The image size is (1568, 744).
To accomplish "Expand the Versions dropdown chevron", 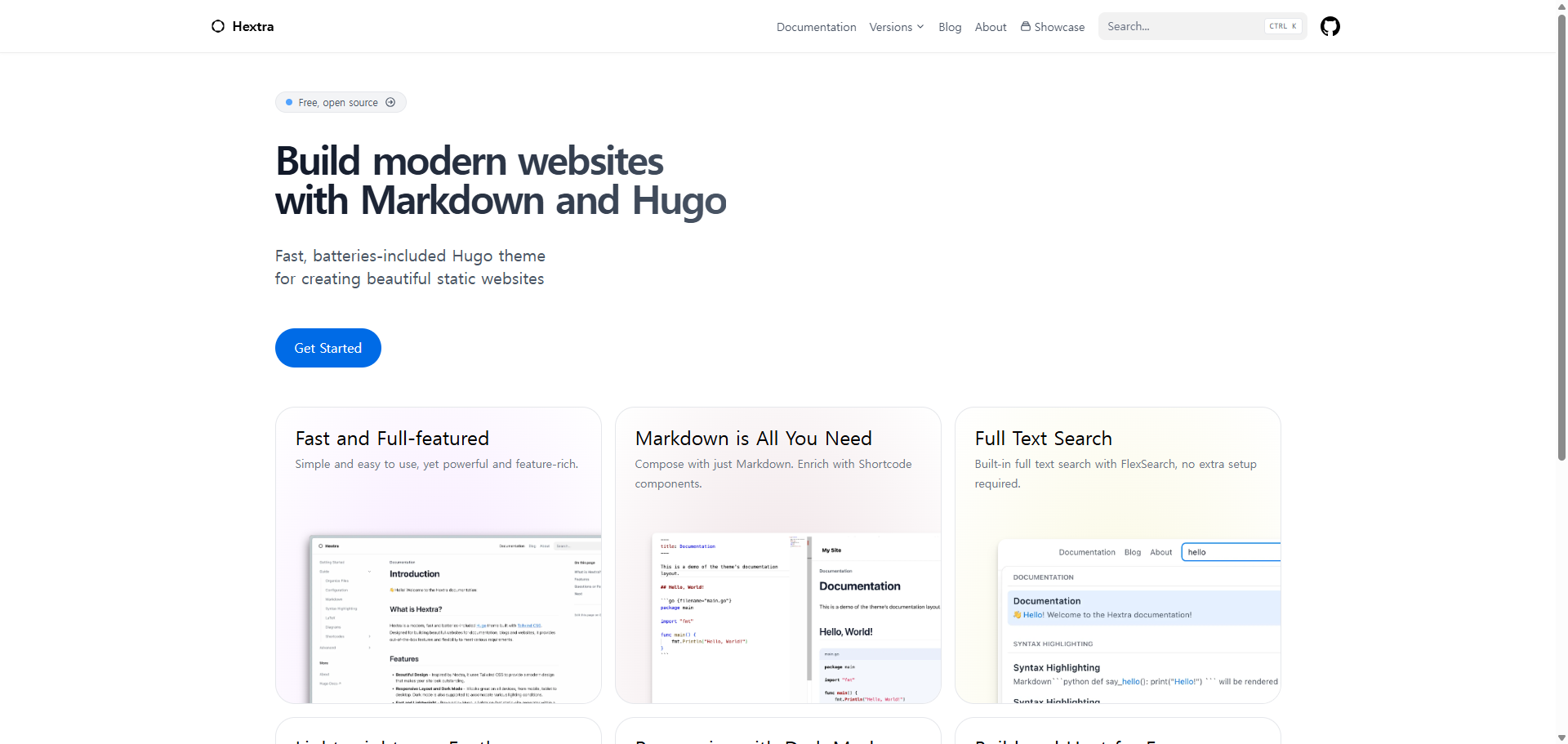I will pos(920,27).
